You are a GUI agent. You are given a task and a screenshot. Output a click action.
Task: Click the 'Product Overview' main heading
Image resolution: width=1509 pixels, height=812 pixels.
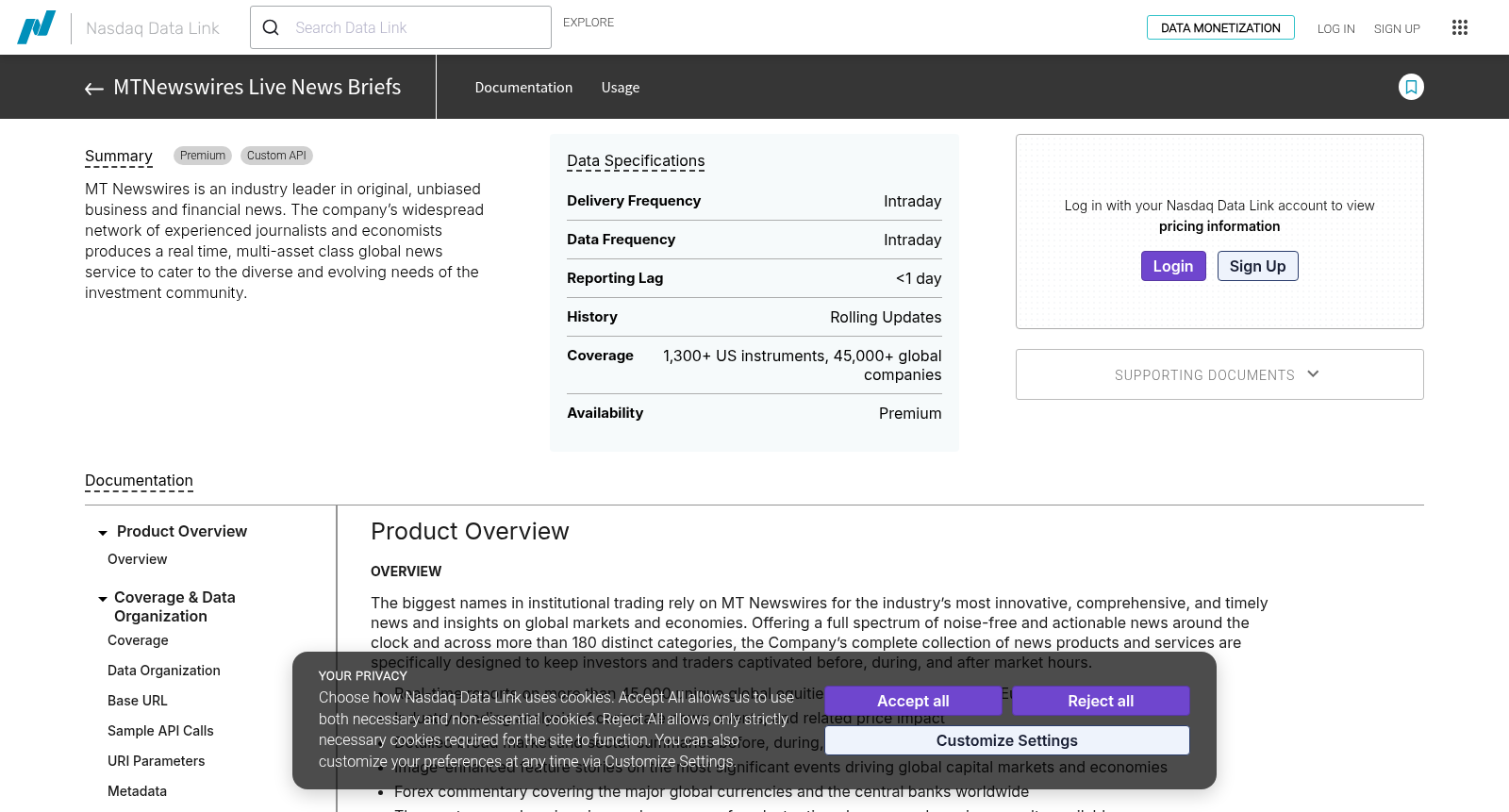470,532
